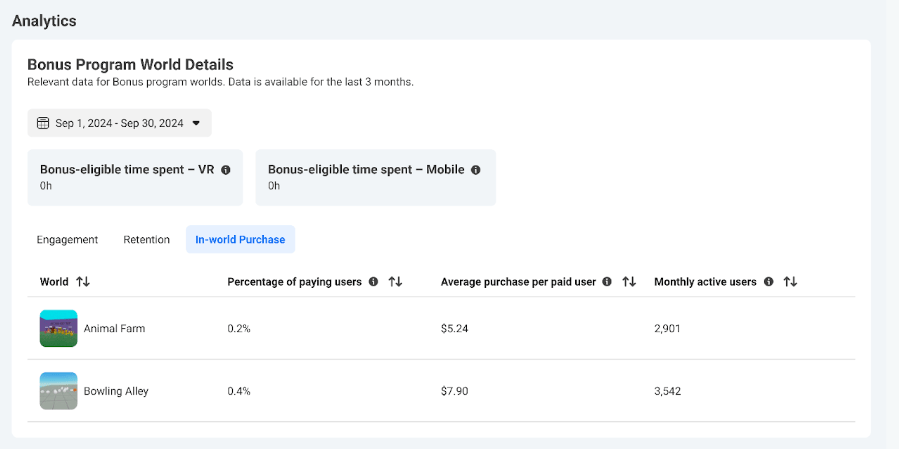Click info icon beside Monthly active users

768,282
